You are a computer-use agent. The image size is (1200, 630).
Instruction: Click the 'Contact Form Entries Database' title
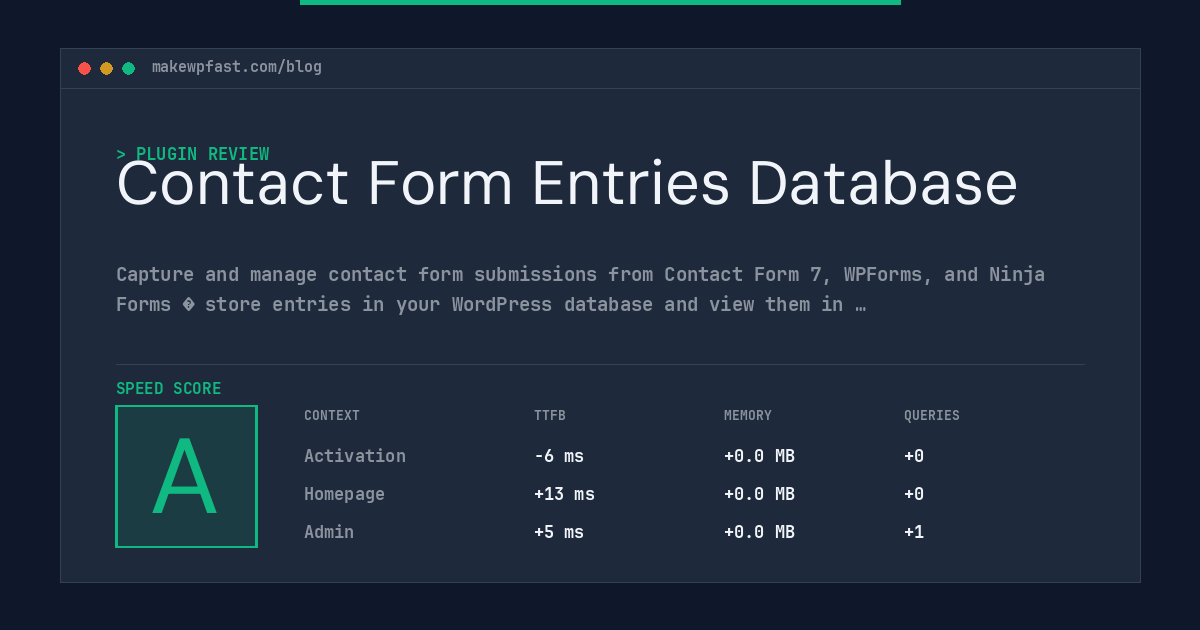[567, 184]
